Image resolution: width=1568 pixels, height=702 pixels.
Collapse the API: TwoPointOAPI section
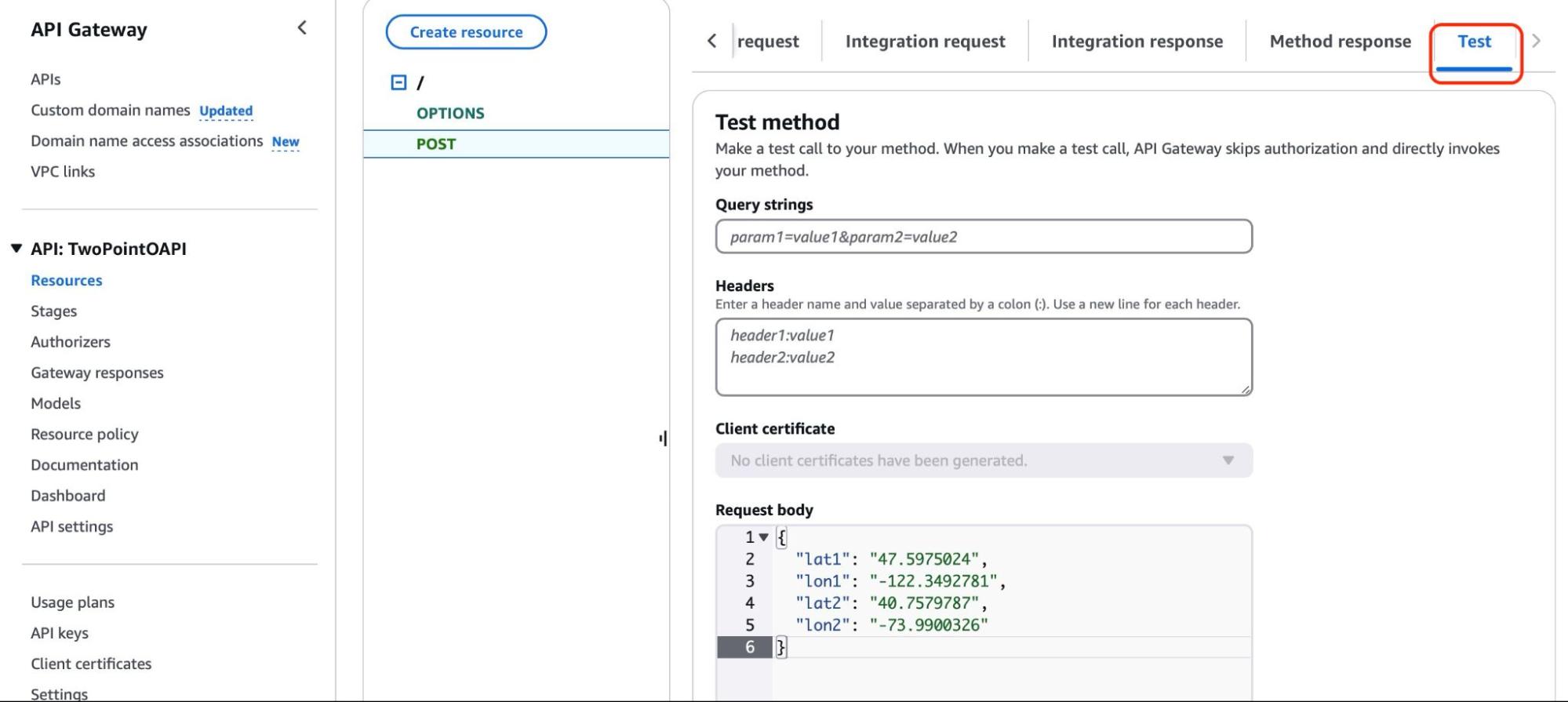[x=16, y=249]
